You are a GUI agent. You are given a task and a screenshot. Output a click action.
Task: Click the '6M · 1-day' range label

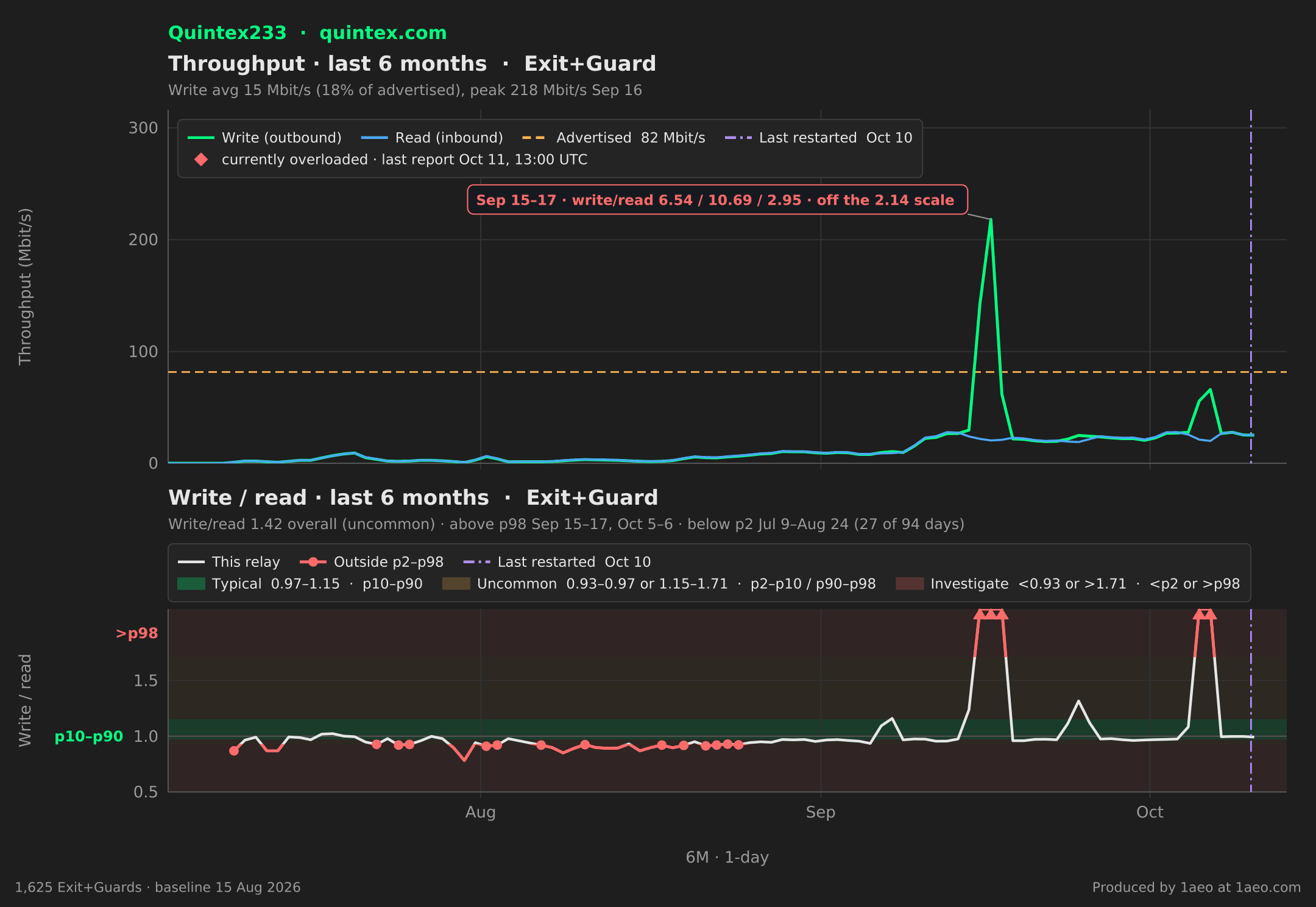tap(727, 858)
